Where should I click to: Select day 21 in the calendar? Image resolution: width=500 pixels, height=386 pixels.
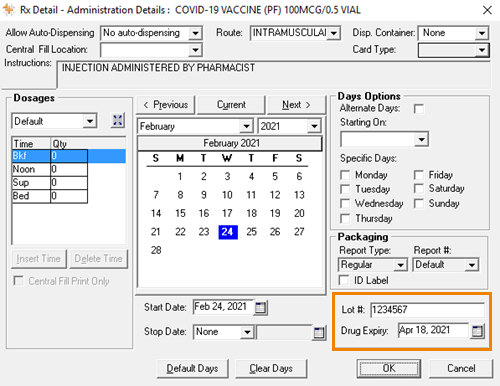156,232
